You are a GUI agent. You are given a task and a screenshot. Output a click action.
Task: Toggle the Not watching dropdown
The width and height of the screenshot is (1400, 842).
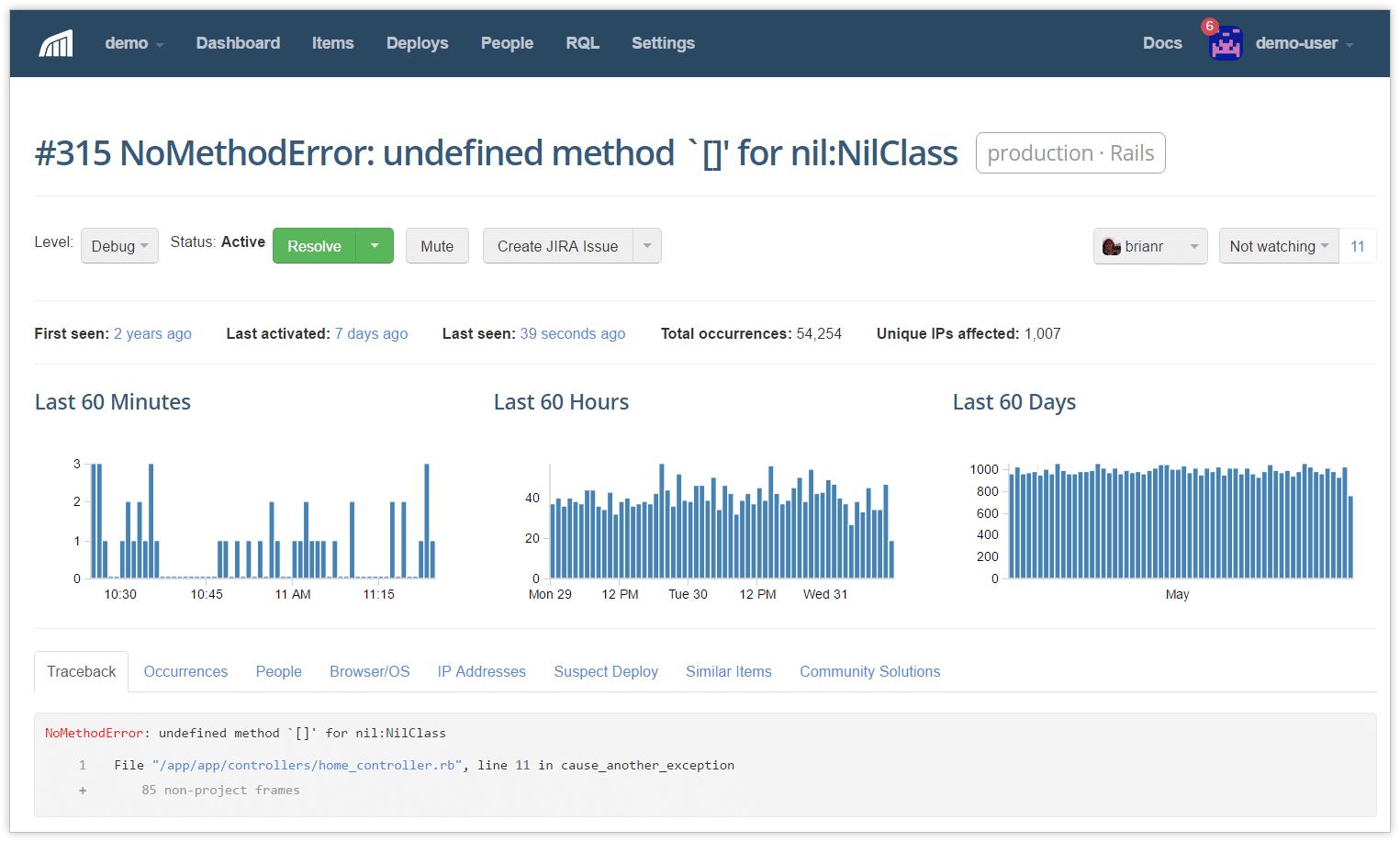coord(1278,246)
